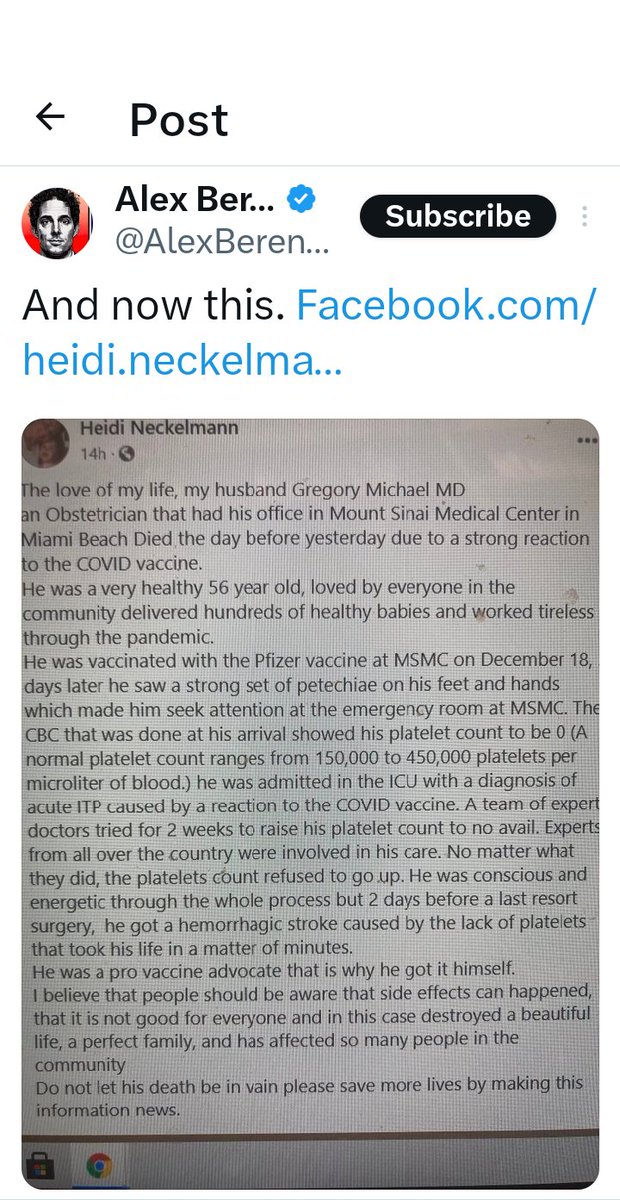
Task: Click the Heidi Neckelmann profile photo
Action: pos(48,440)
